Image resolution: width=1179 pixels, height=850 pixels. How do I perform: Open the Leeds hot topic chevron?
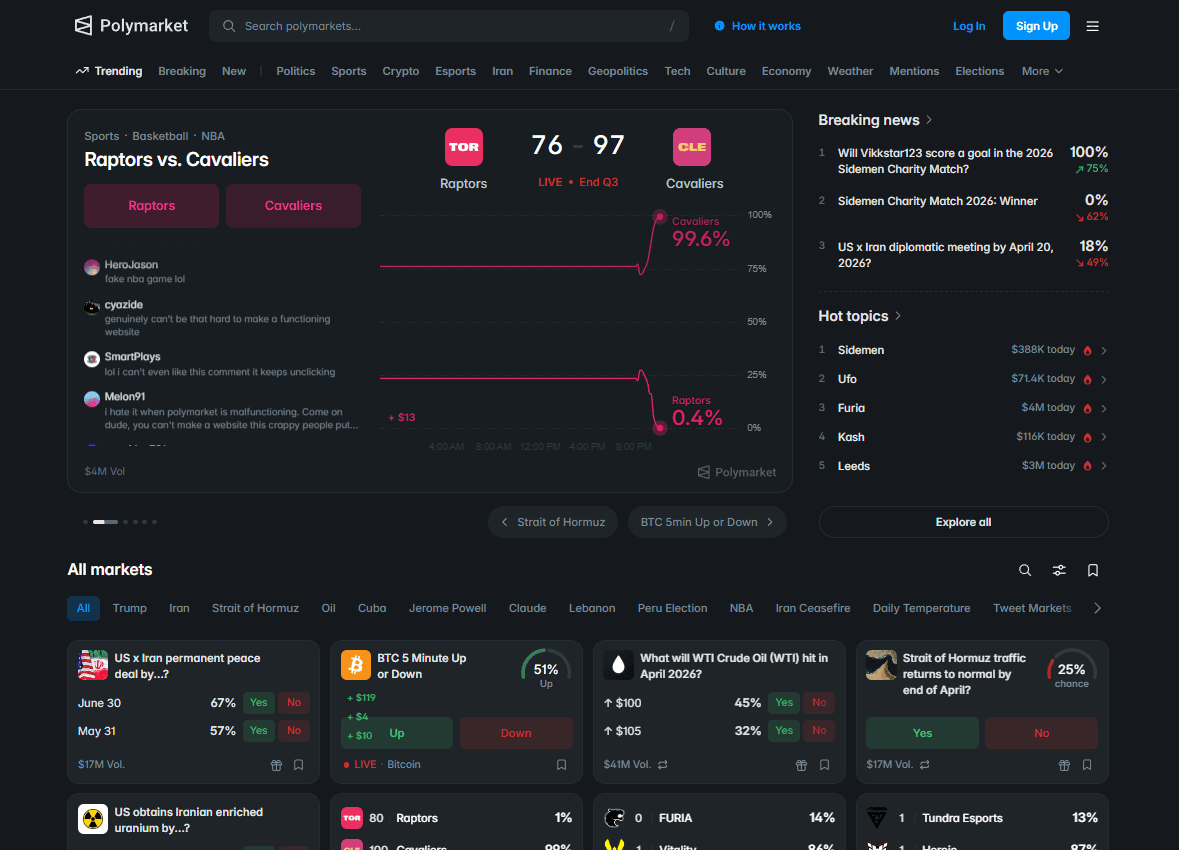1104,466
